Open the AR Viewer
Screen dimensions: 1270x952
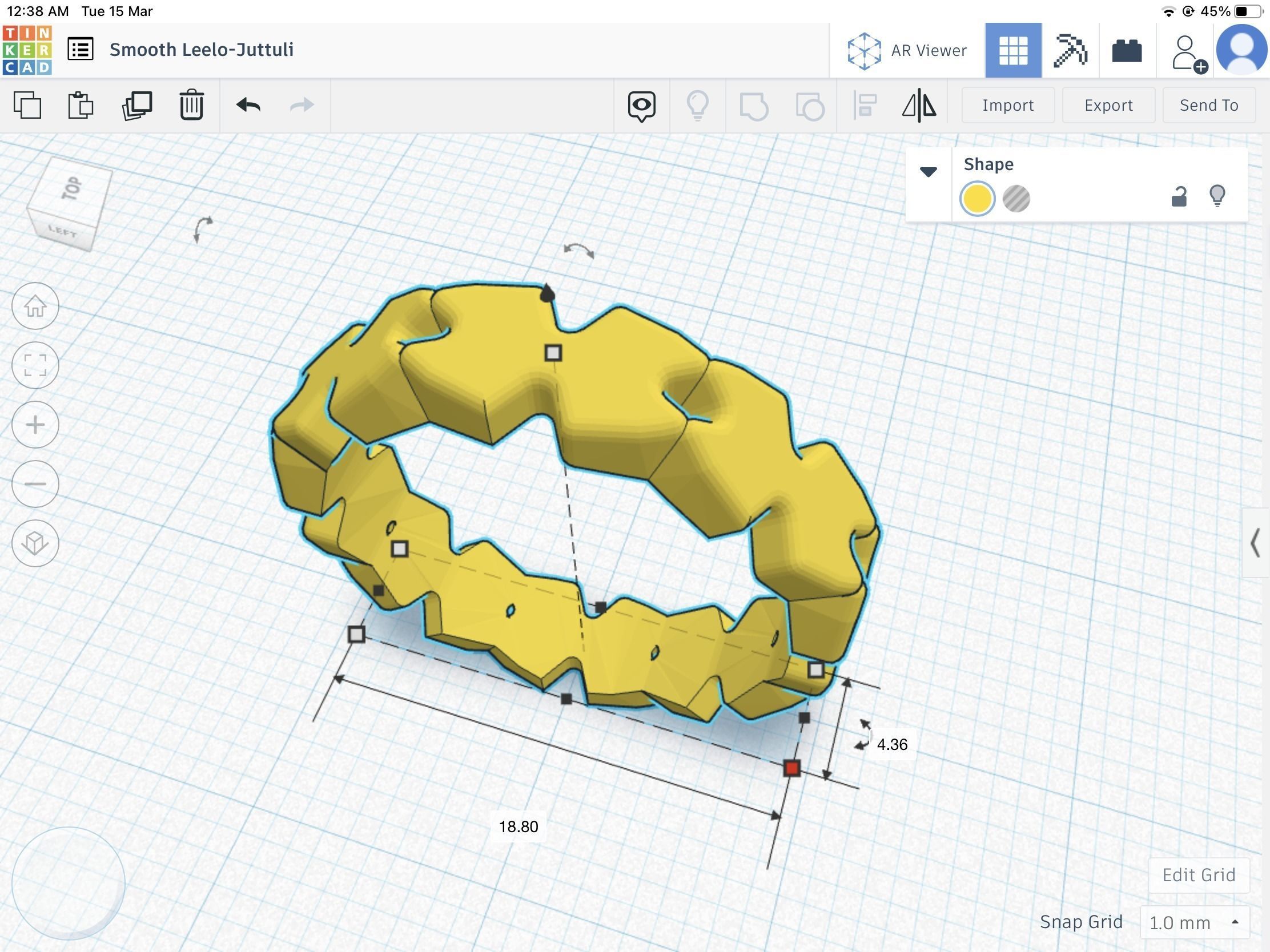(907, 50)
